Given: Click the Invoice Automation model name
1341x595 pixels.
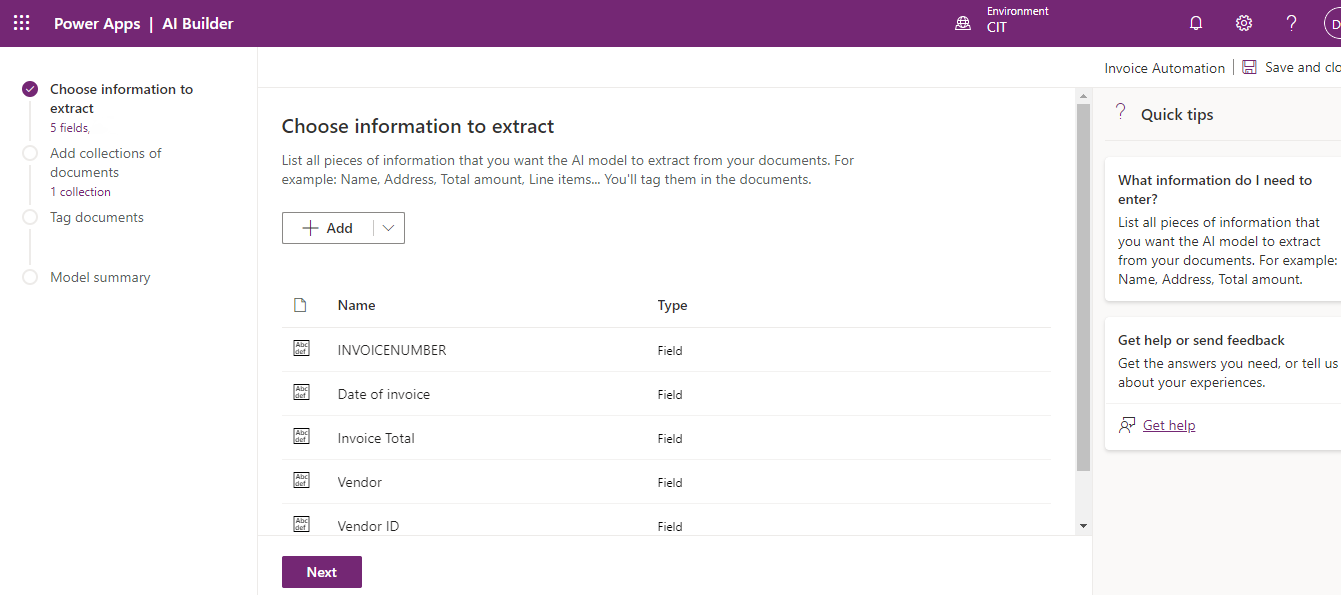Looking at the screenshot, I should click(x=1164, y=68).
